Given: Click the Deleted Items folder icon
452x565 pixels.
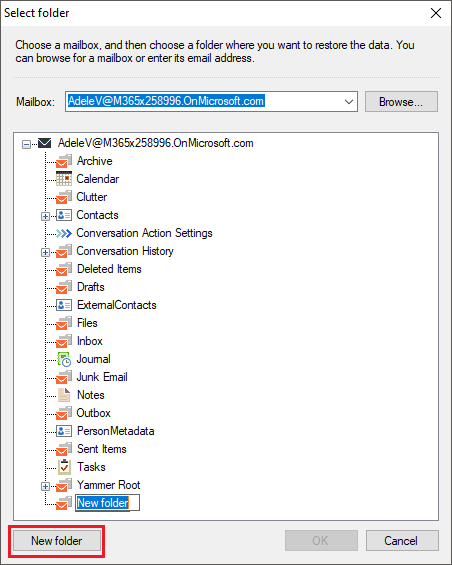Looking at the screenshot, I should tap(64, 269).
